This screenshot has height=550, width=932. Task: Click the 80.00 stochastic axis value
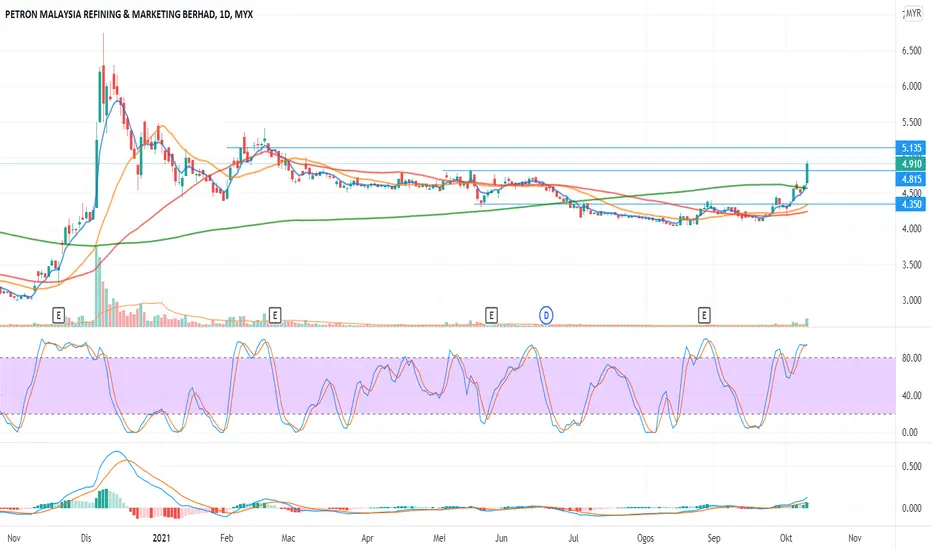[x=911, y=358]
